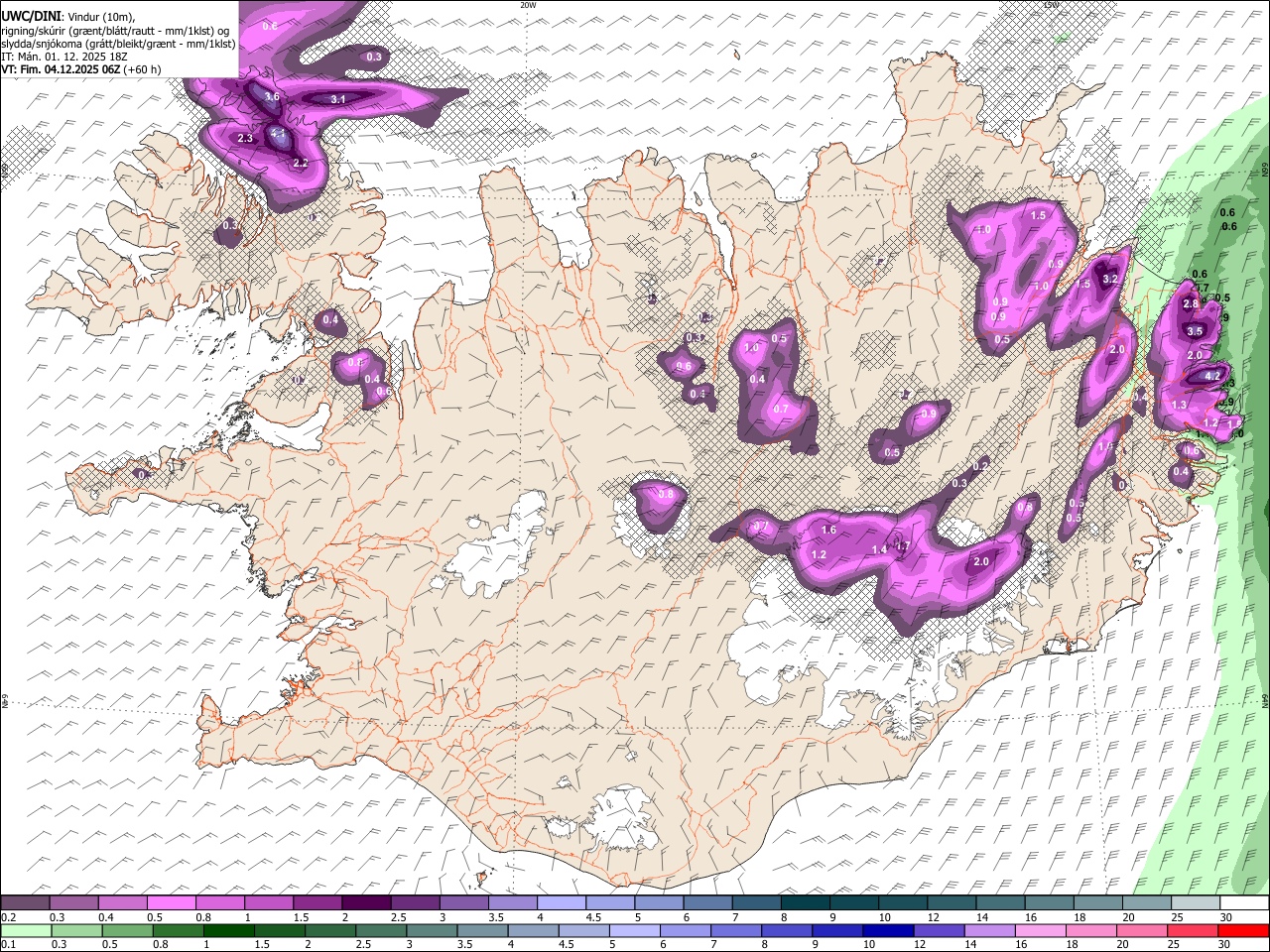This screenshot has width=1270, height=952.
Task: Click the '3.5' value near the east coast
Action: coord(1195,331)
